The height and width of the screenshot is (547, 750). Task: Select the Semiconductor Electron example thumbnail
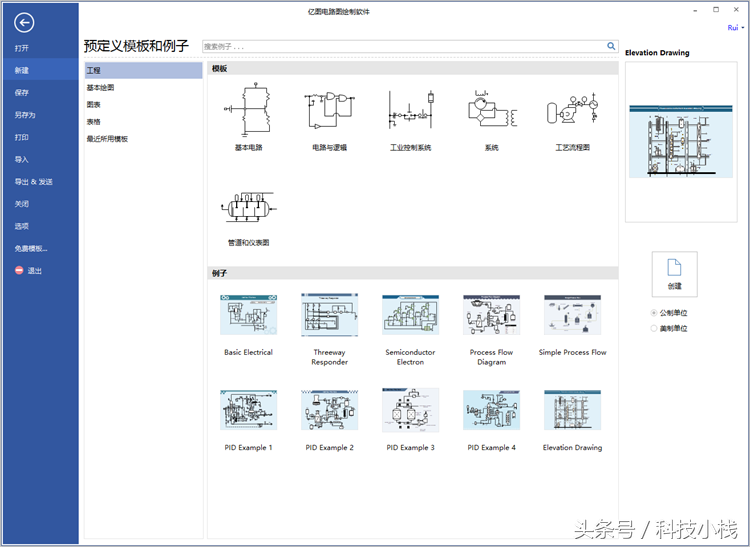tap(410, 315)
